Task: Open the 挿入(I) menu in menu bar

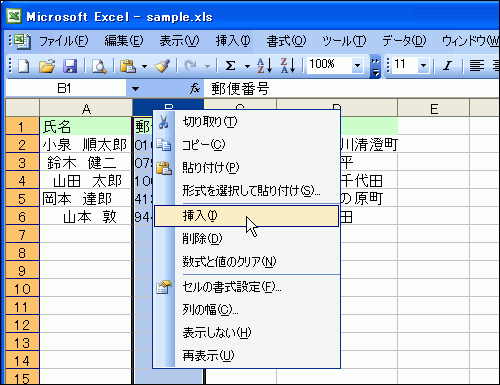Action: [233, 41]
